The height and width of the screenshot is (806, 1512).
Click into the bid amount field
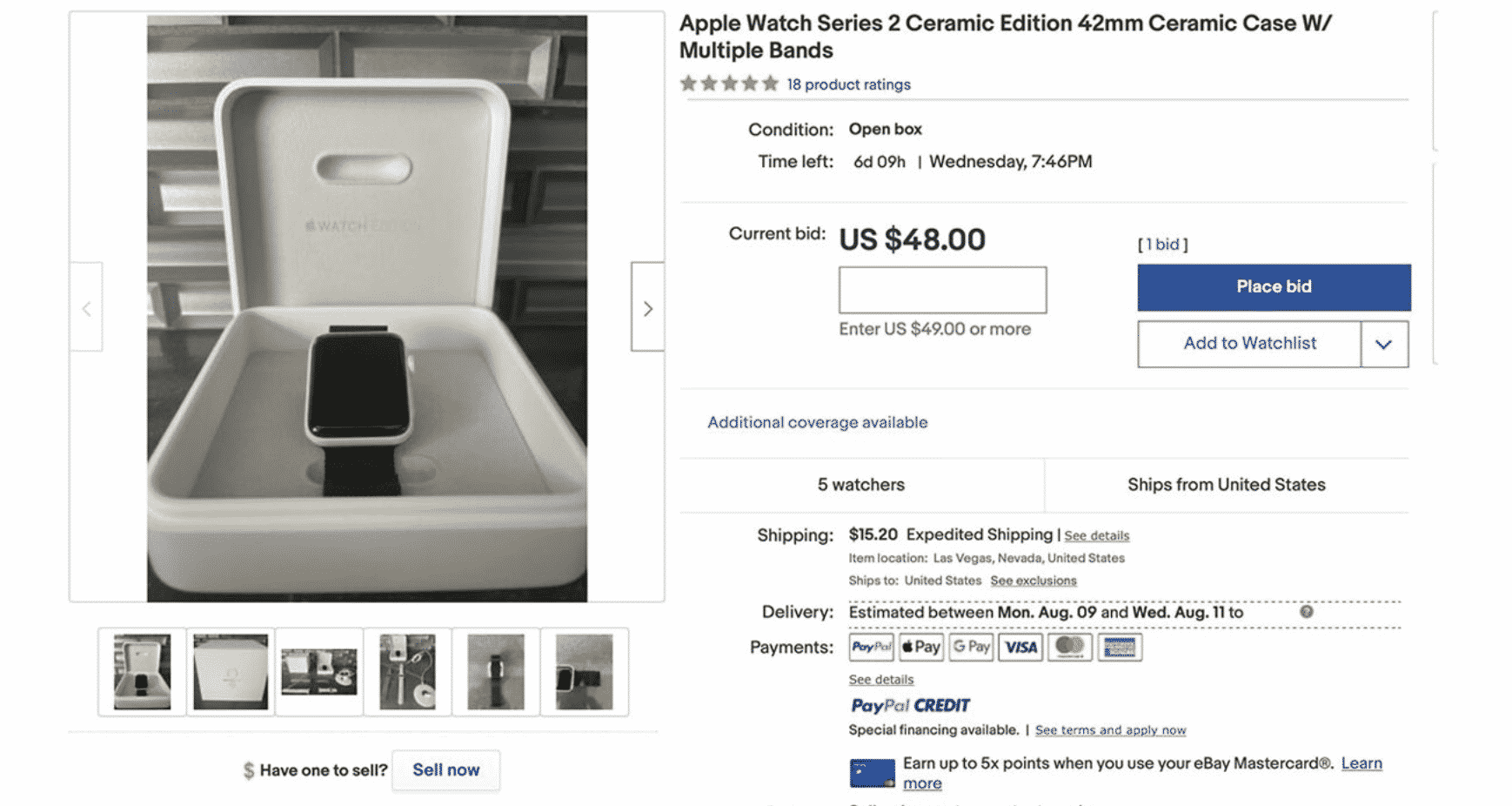point(942,290)
